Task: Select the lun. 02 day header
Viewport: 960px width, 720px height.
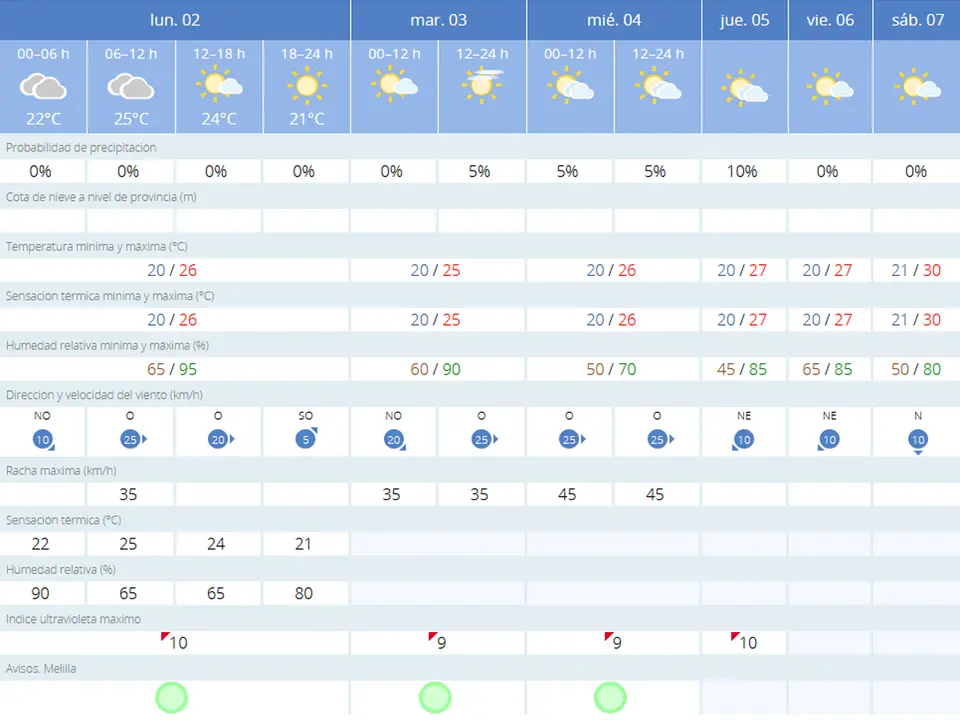Action: point(175,20)
